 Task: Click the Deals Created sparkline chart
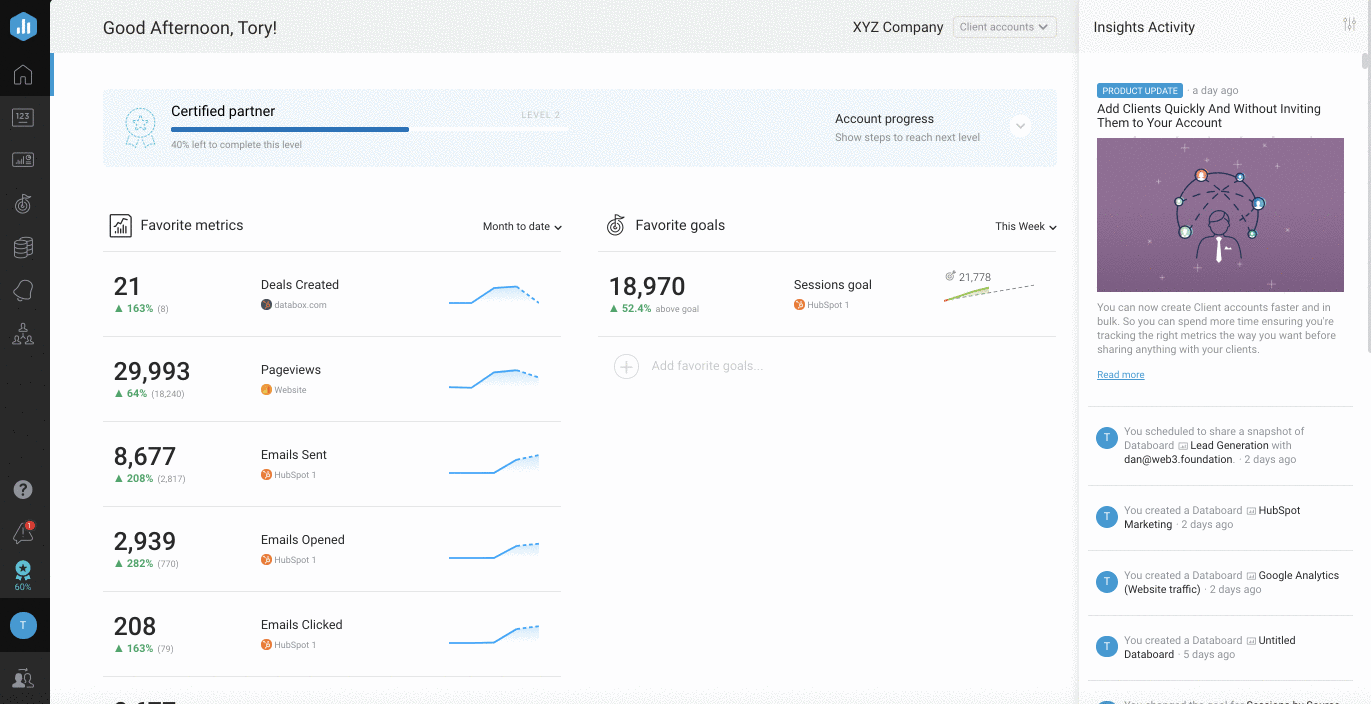494,294
